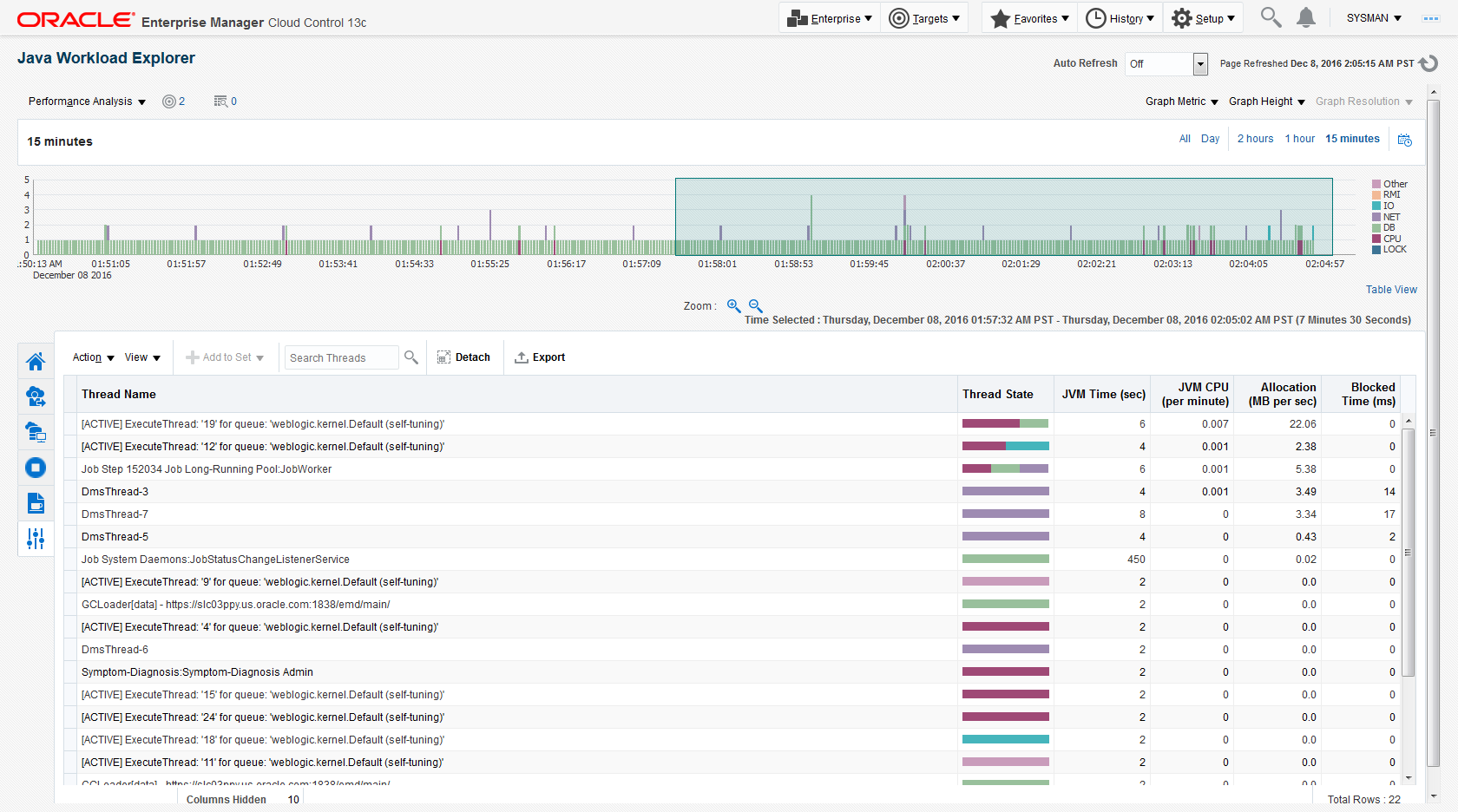Click into the Search Threads field

[x=341, y=357]
